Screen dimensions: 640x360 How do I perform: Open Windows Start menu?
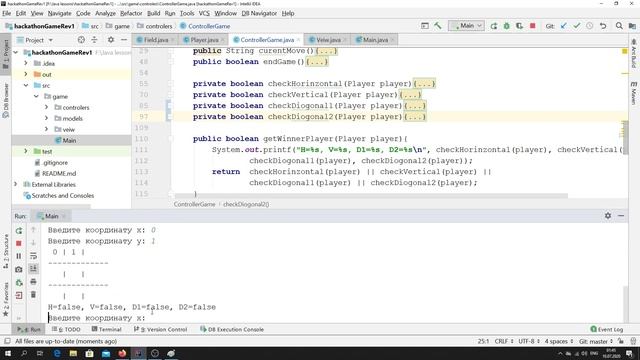8,353
